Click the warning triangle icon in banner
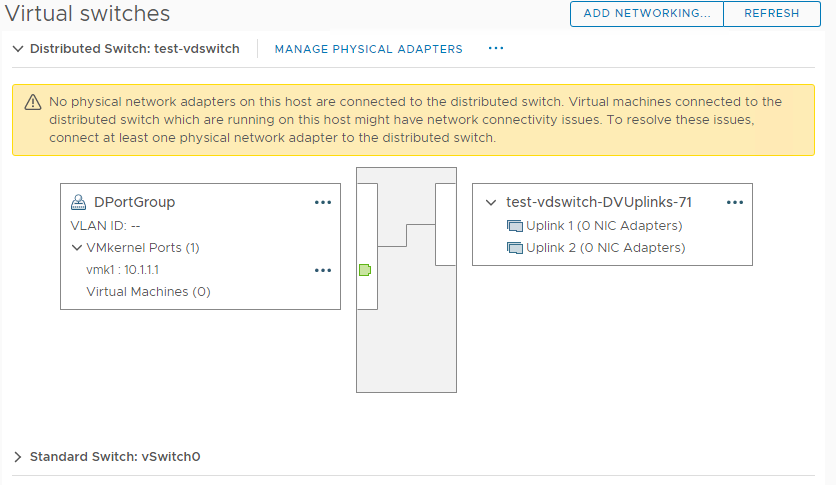 (x=33, y=102)
